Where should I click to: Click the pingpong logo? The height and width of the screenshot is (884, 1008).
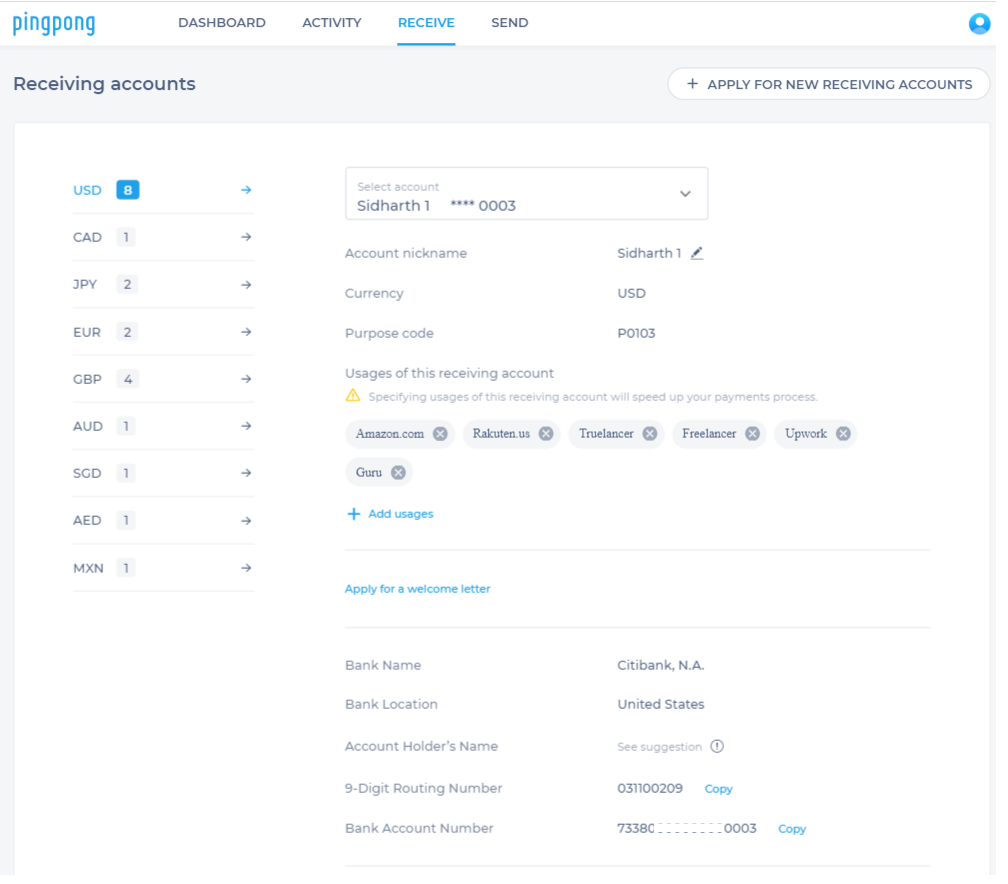[x=54, y=24]
